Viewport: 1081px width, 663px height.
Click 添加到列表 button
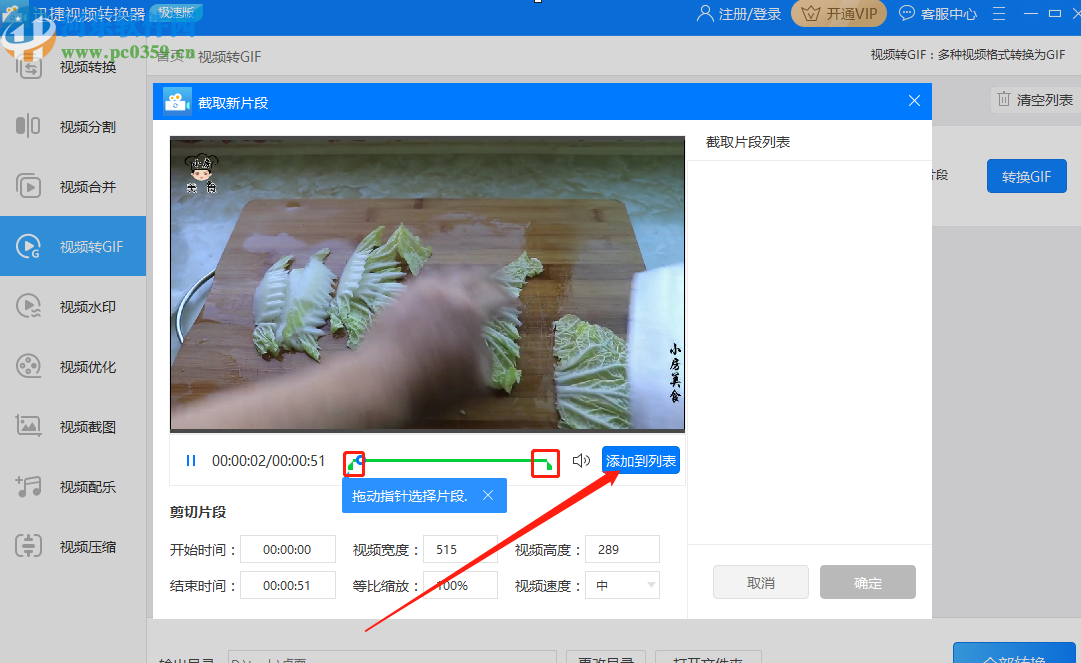[640, 460]
